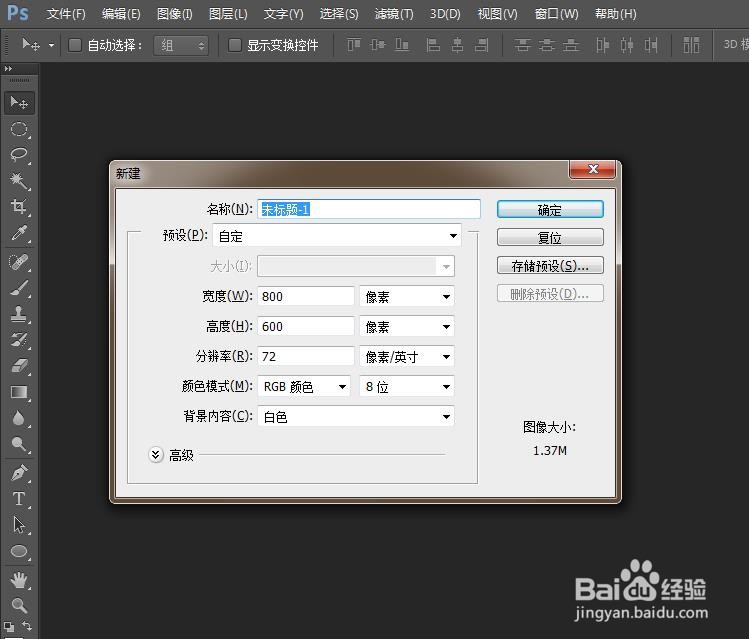This screenshot has height=639, width=749.
Task: Select the Crop tool
Action: [x=19, y=206]
